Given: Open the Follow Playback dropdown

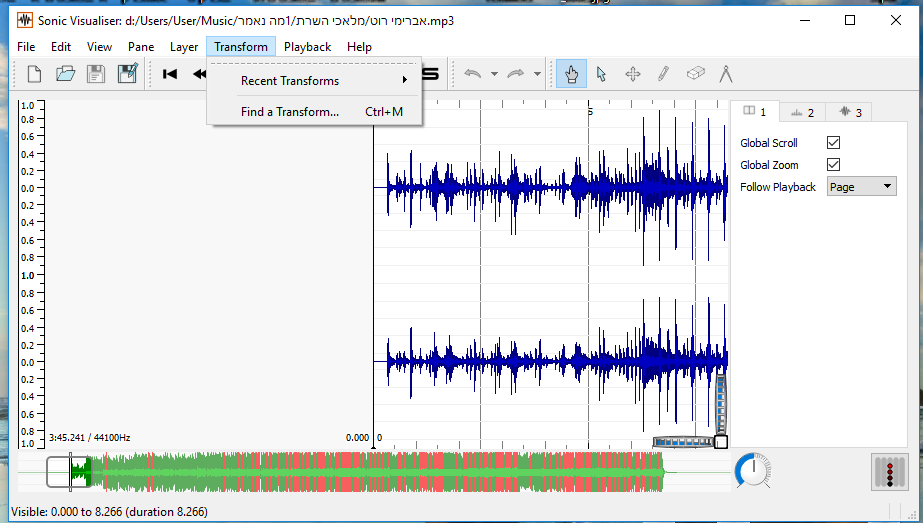Looking at the screenshot, I should (x=861, y=187).
